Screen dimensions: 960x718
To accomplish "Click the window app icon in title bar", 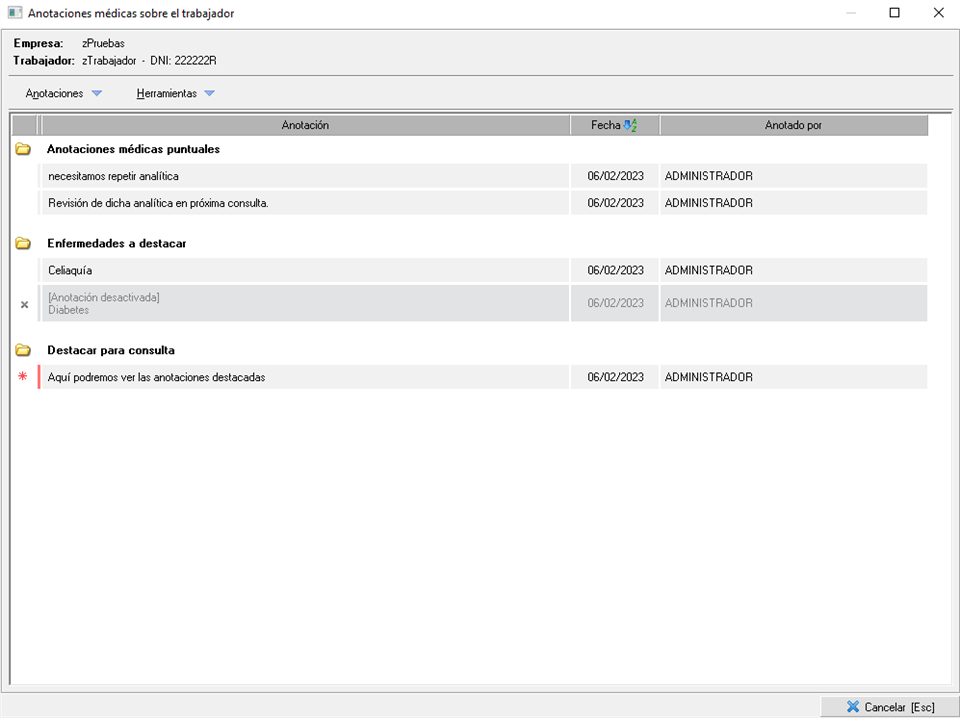I will (x=15, y=13).
